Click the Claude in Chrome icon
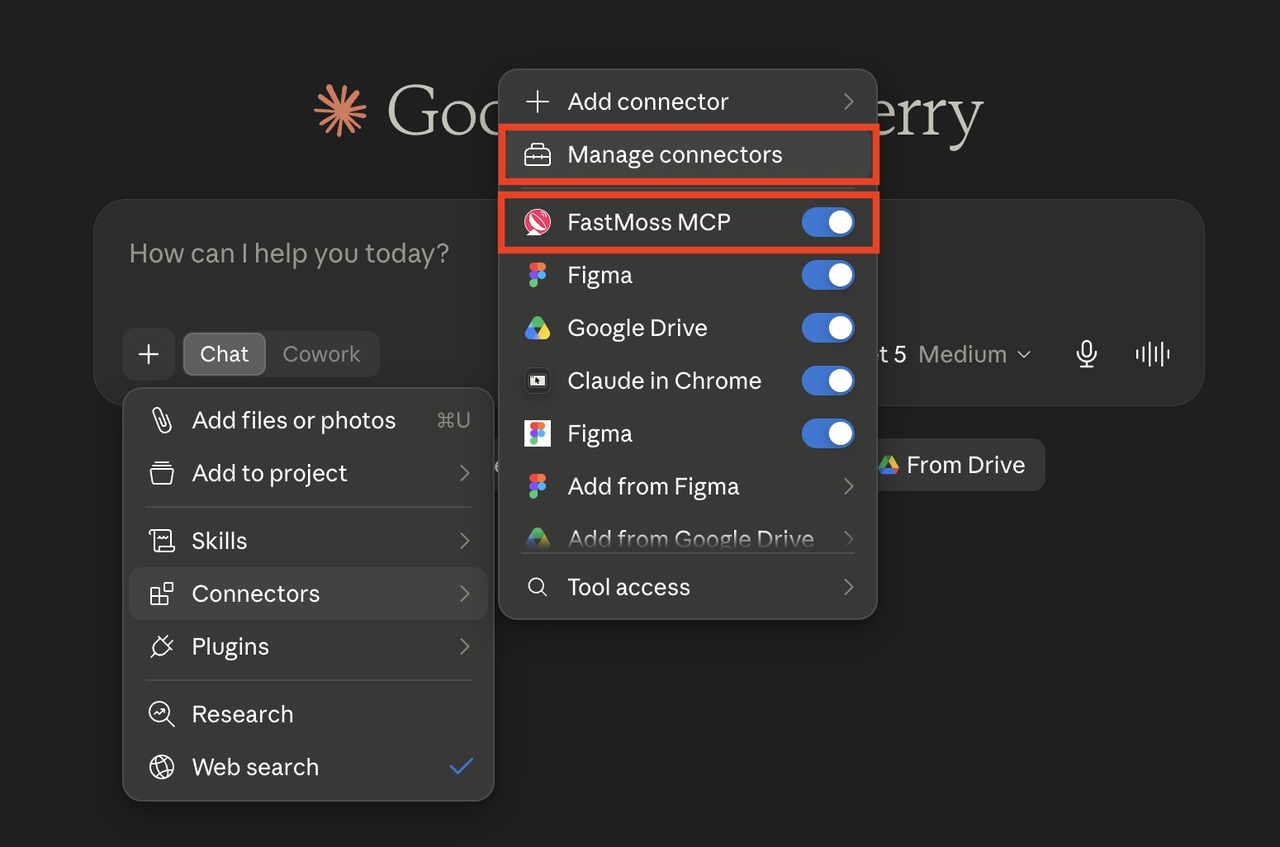 click(x=538, y=381)
